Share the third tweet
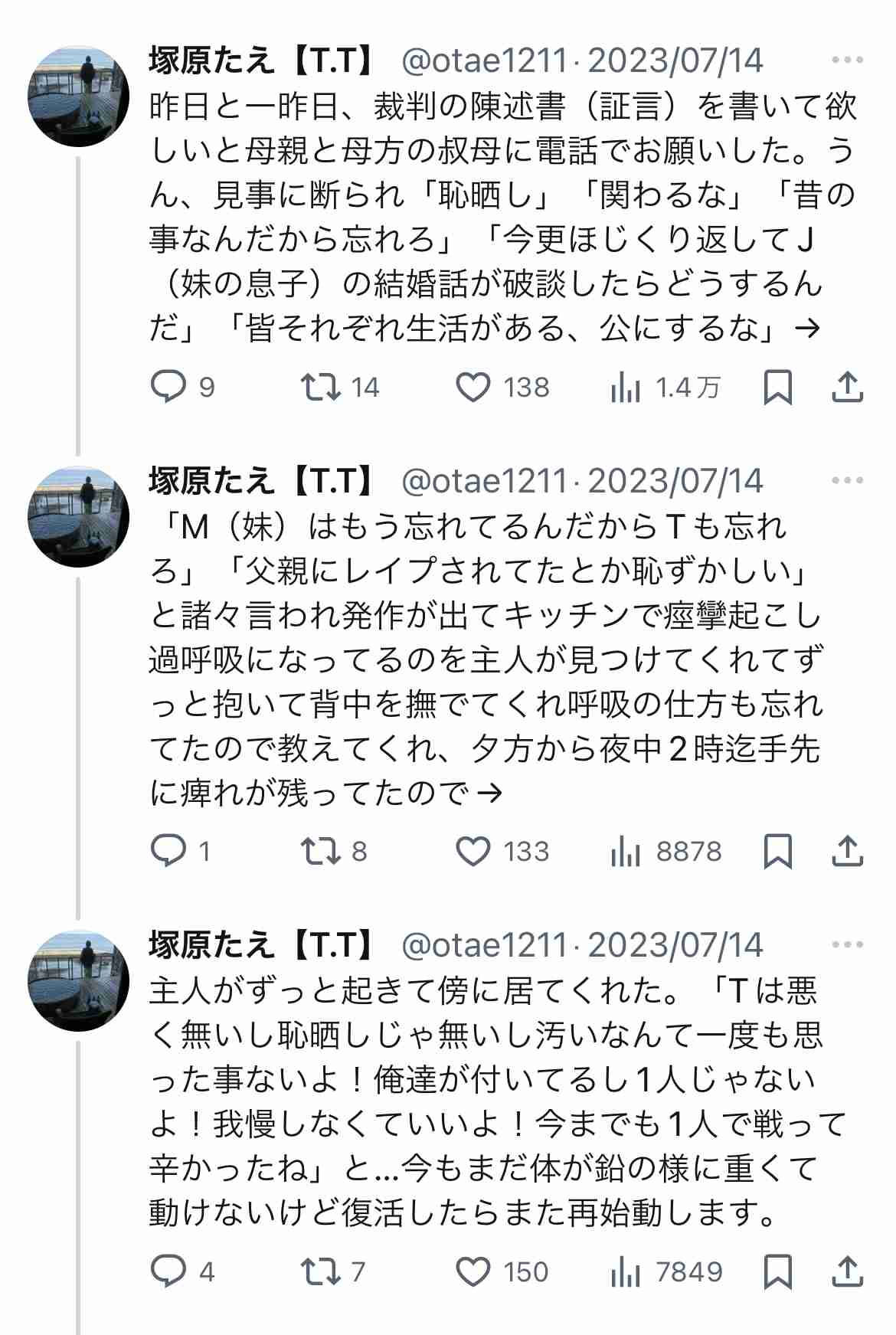The width and height of the screenshot is (896, 1335). click(847, 1271)
